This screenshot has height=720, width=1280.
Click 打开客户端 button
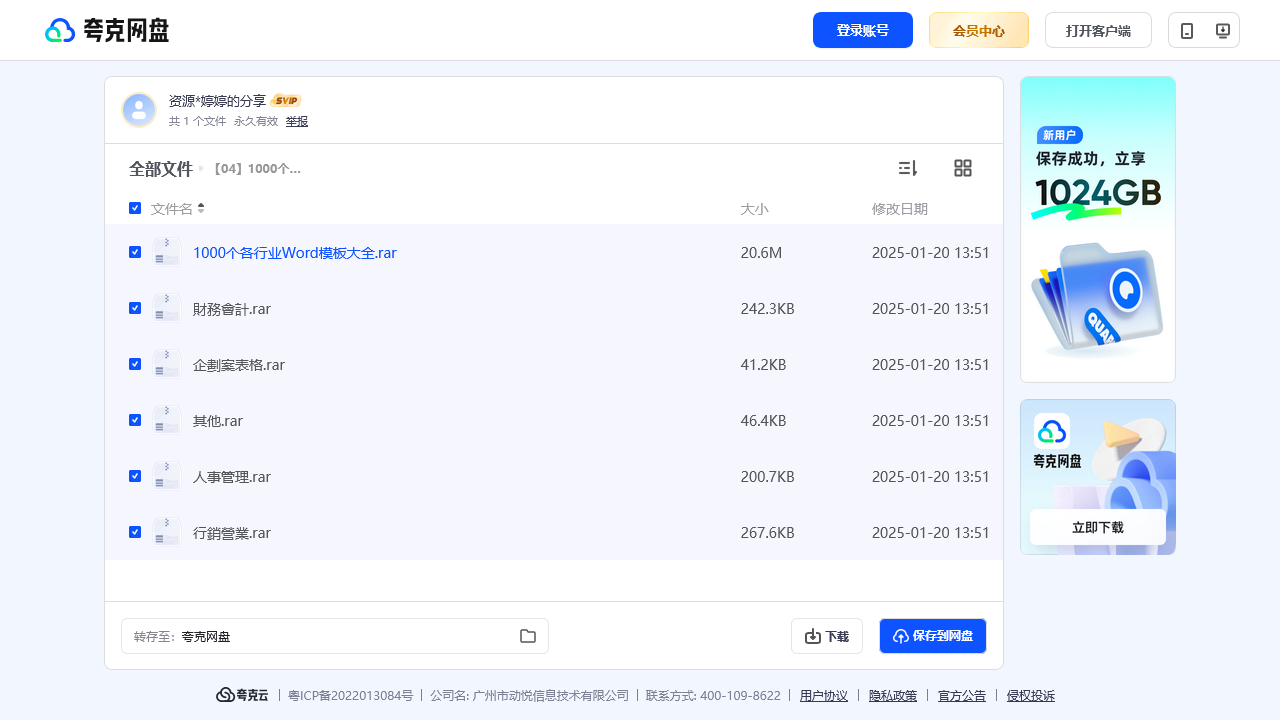pos(1098,30)
